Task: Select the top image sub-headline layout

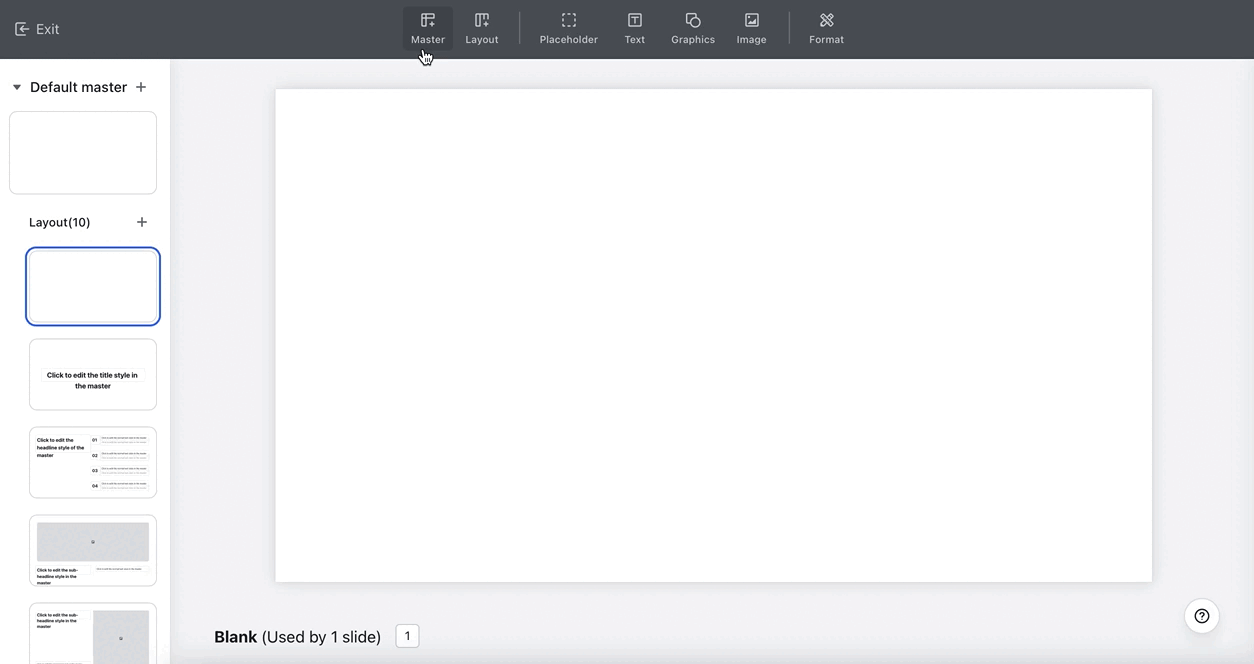Action: pos(93,550)
